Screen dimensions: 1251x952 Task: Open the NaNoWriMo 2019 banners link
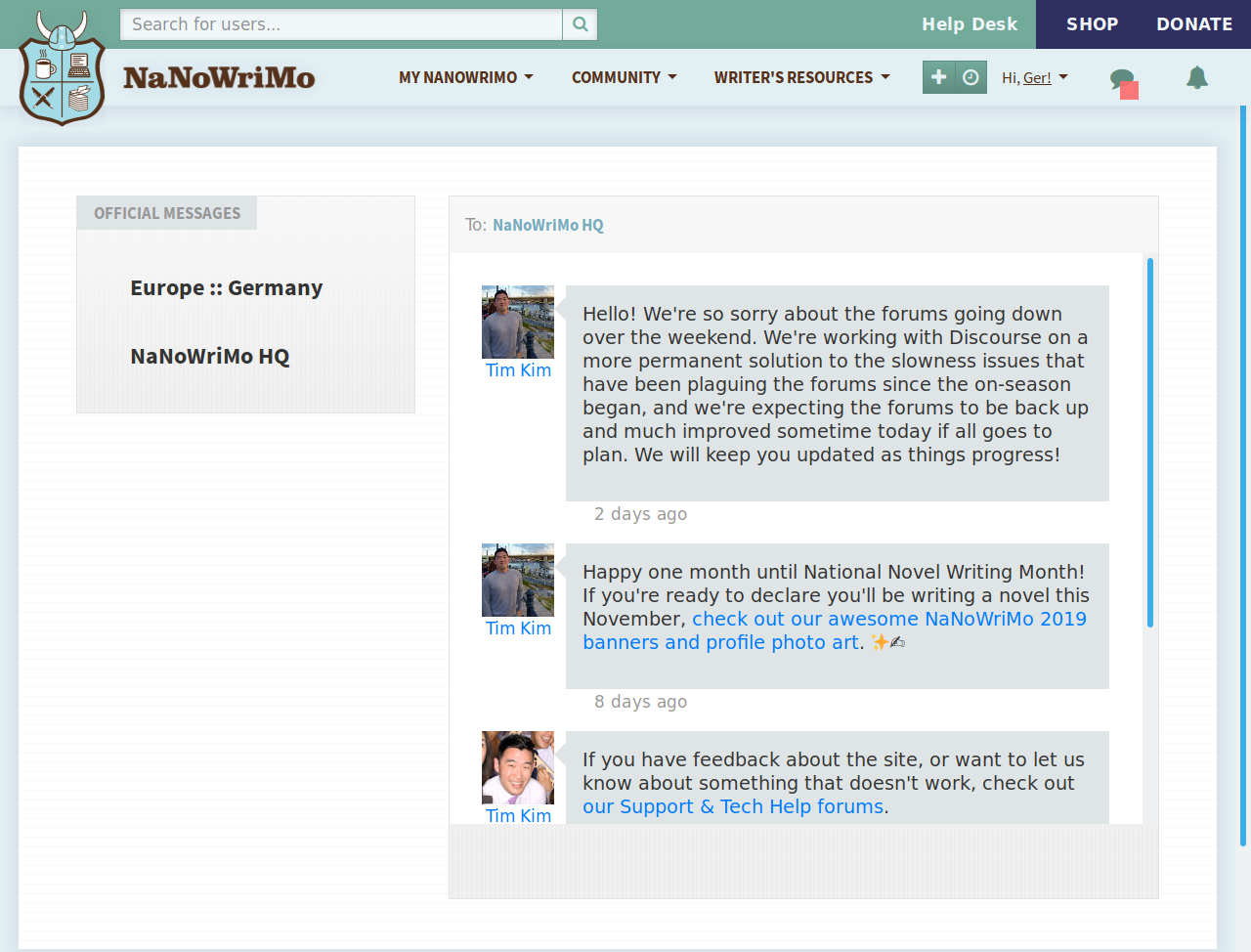click(835, 630)
